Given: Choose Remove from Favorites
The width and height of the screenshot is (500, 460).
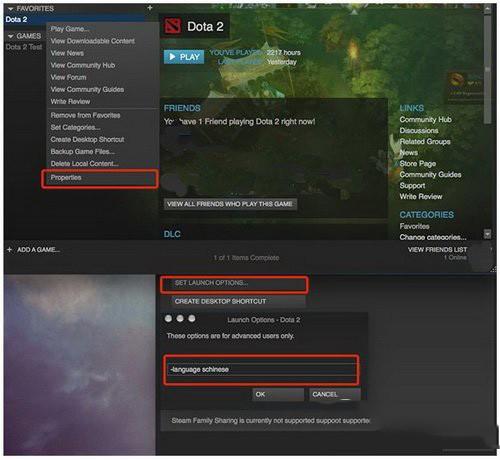Looking at the screenshot, I should click(85, 115).
